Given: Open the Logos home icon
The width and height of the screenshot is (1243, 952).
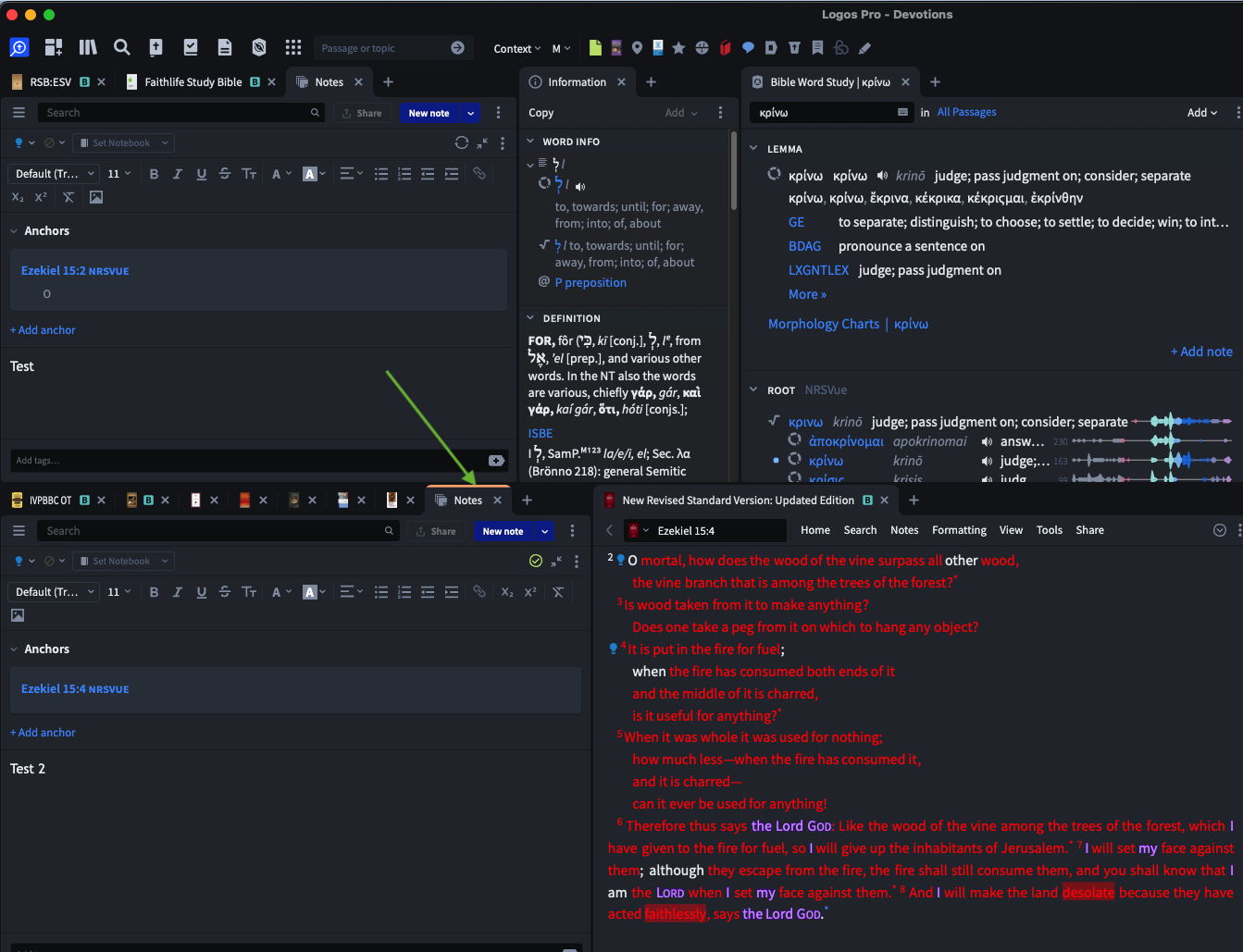Looking at the screenshot, I should click(19, 47).
